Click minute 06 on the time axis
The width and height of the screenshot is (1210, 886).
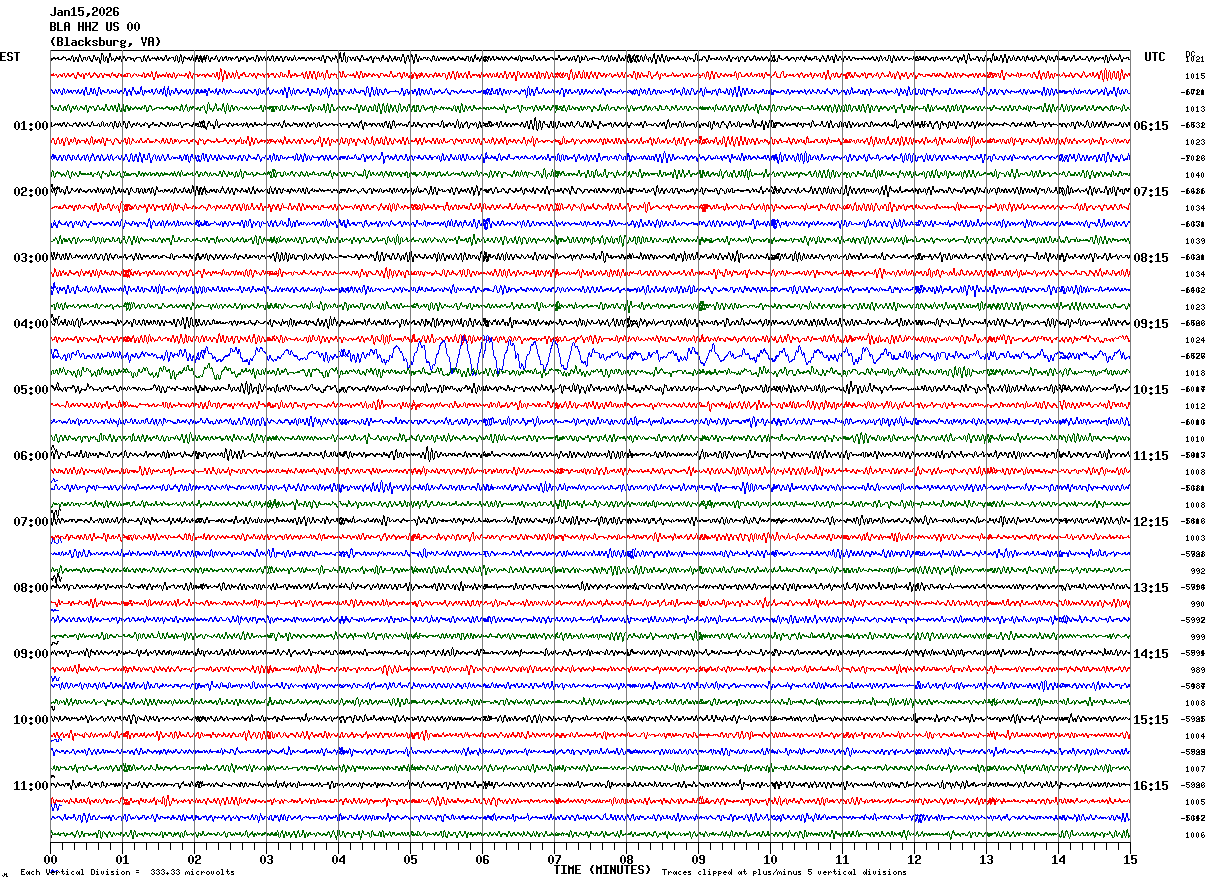pos(482,860)
